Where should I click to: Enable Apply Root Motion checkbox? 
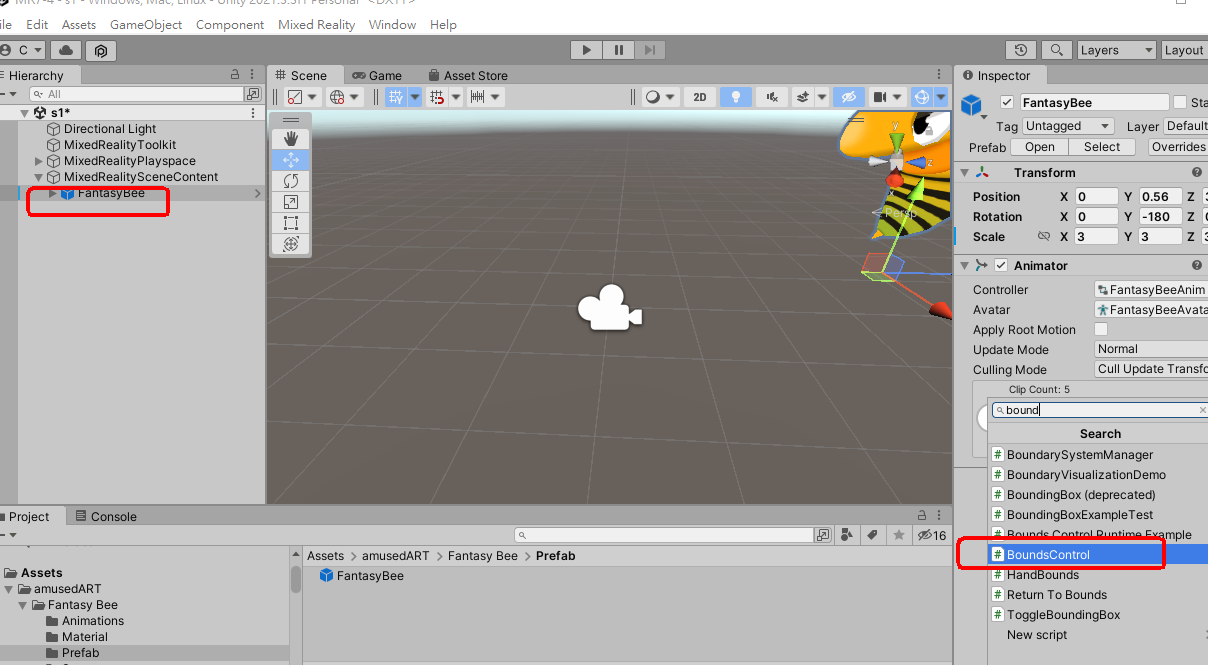[1101, 329]
